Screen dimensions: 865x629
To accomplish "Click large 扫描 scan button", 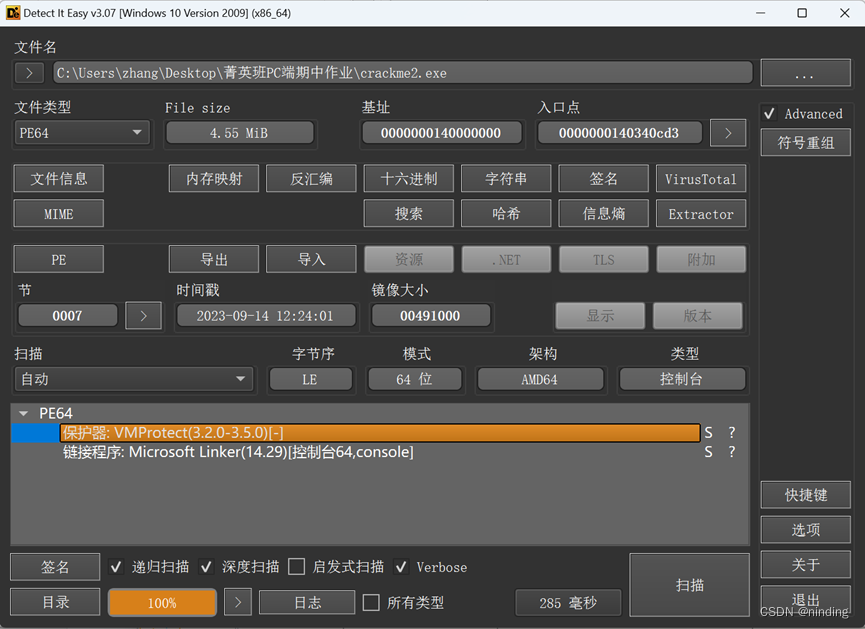I will tap(690, 585).
